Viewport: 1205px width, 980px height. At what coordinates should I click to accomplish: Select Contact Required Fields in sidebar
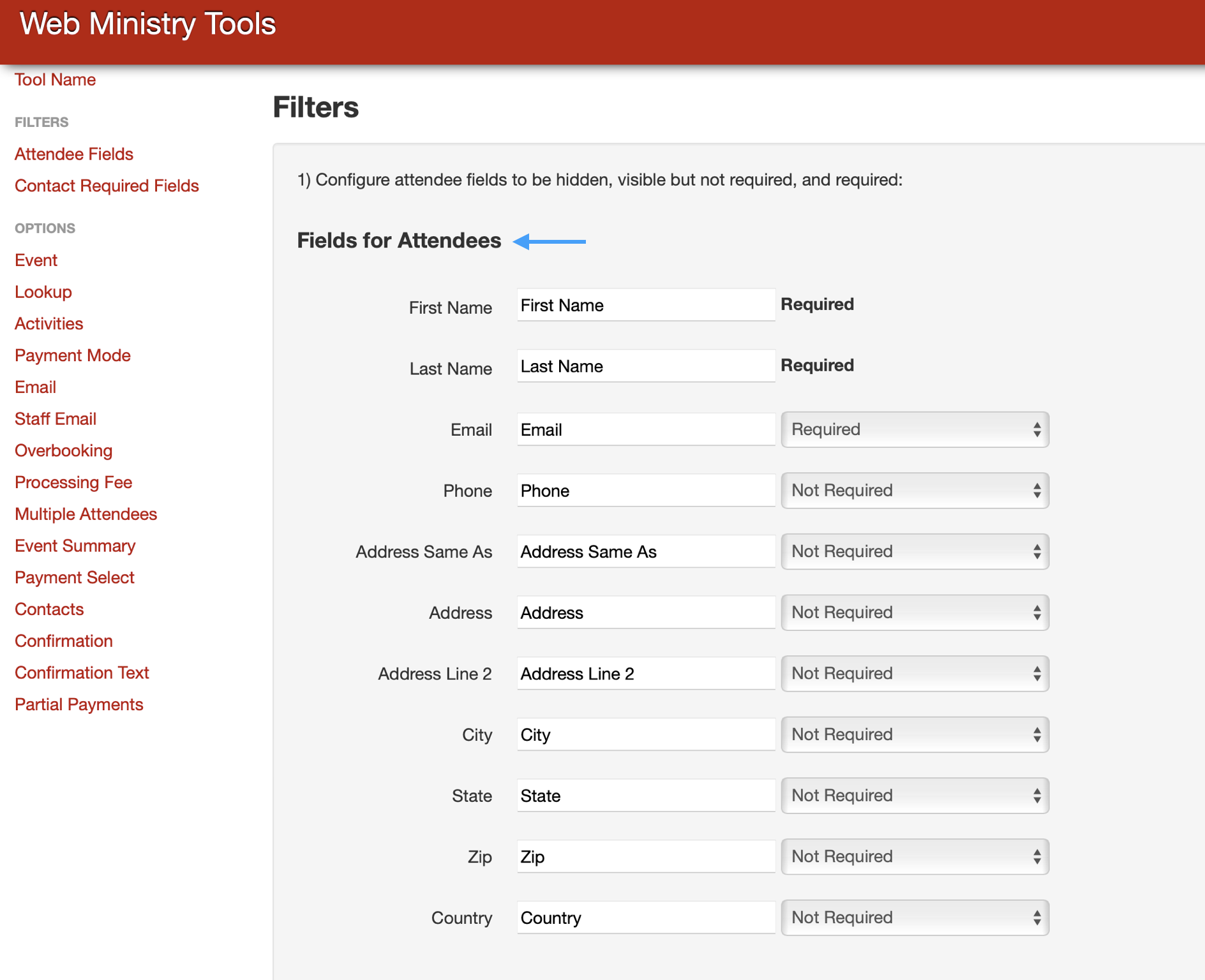tap(106, 186)
